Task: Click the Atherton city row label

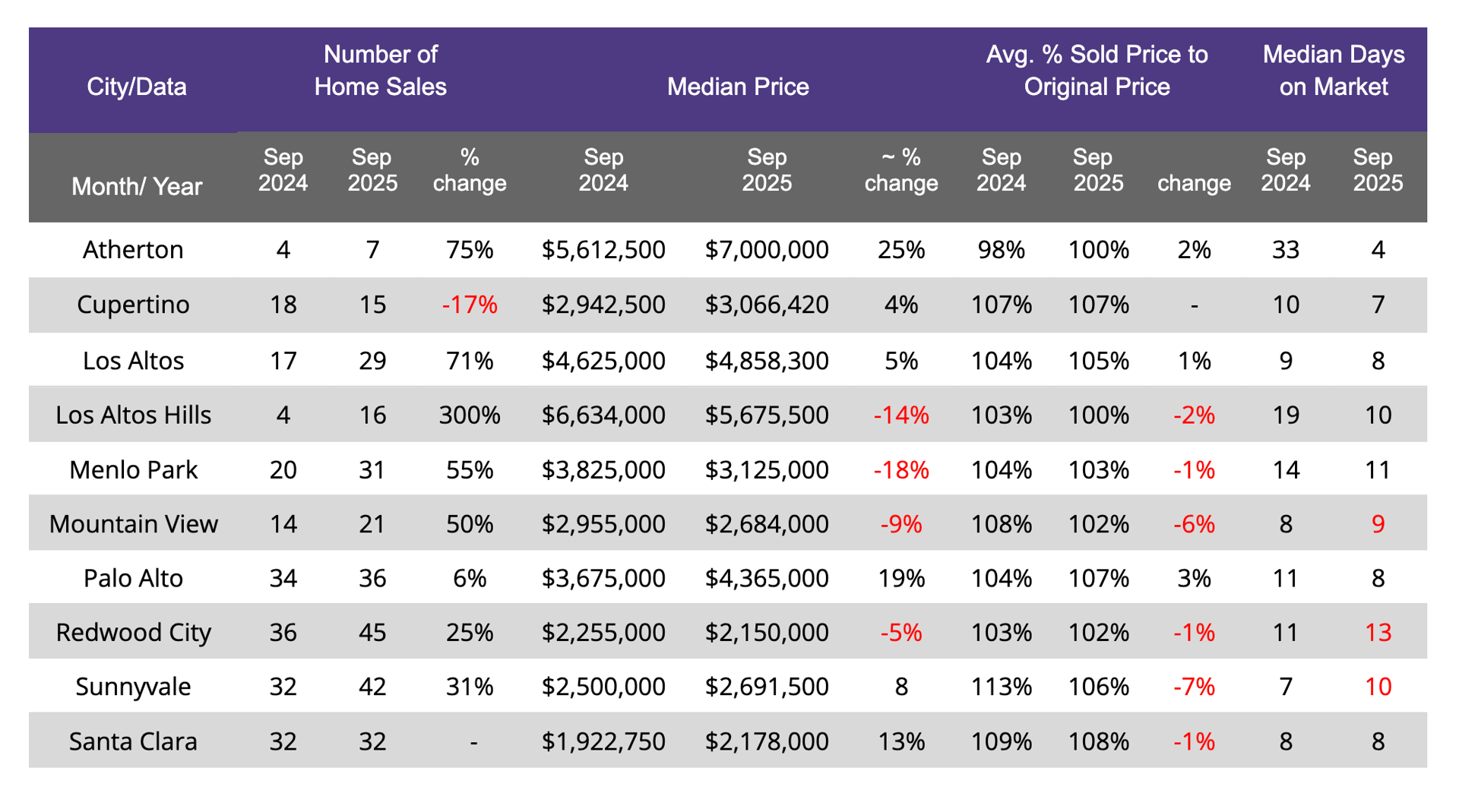Action: click(x=133, y=250)
